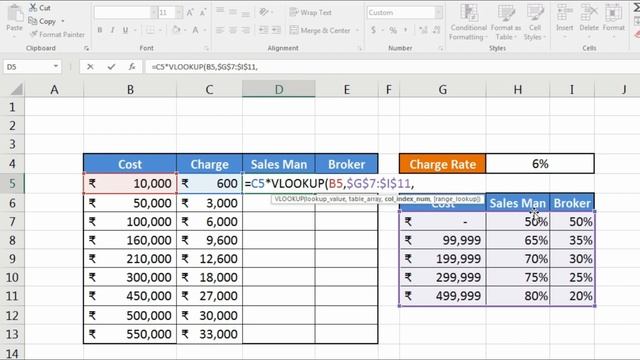The height and width of the screenshot is (360, 640).
Task: Toggle Merge & Center
Action: point(320,30)
